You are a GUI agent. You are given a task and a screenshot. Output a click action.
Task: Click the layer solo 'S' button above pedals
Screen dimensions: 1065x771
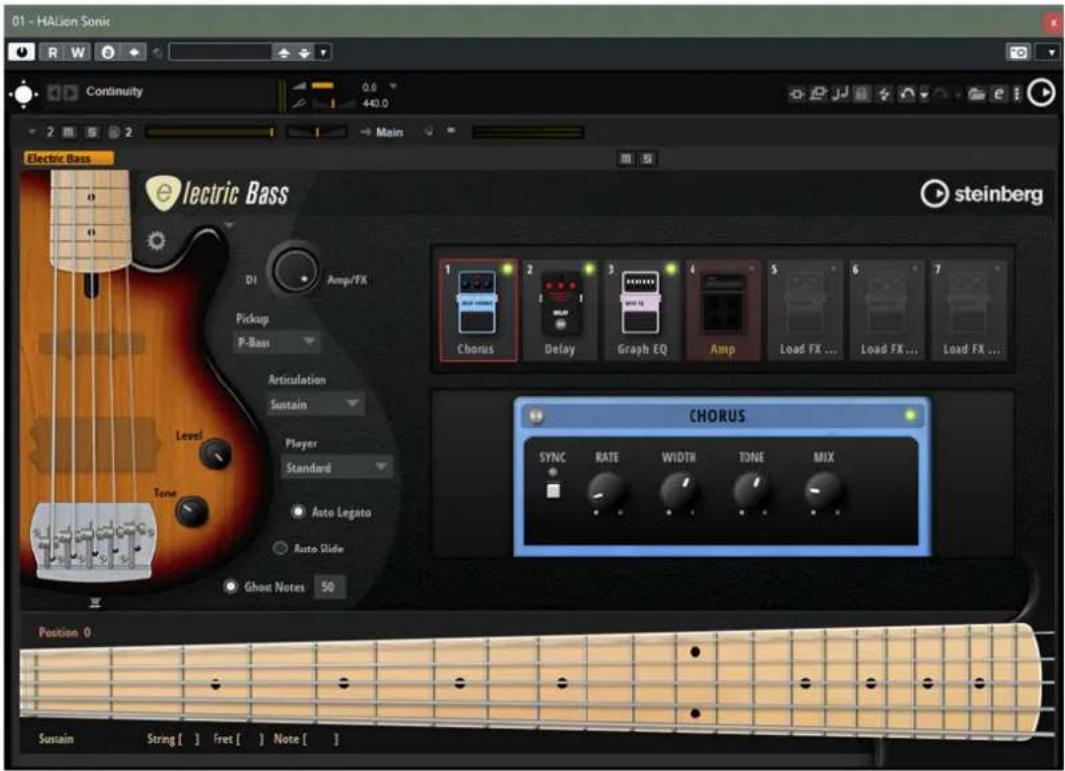[x=647, y=158]
